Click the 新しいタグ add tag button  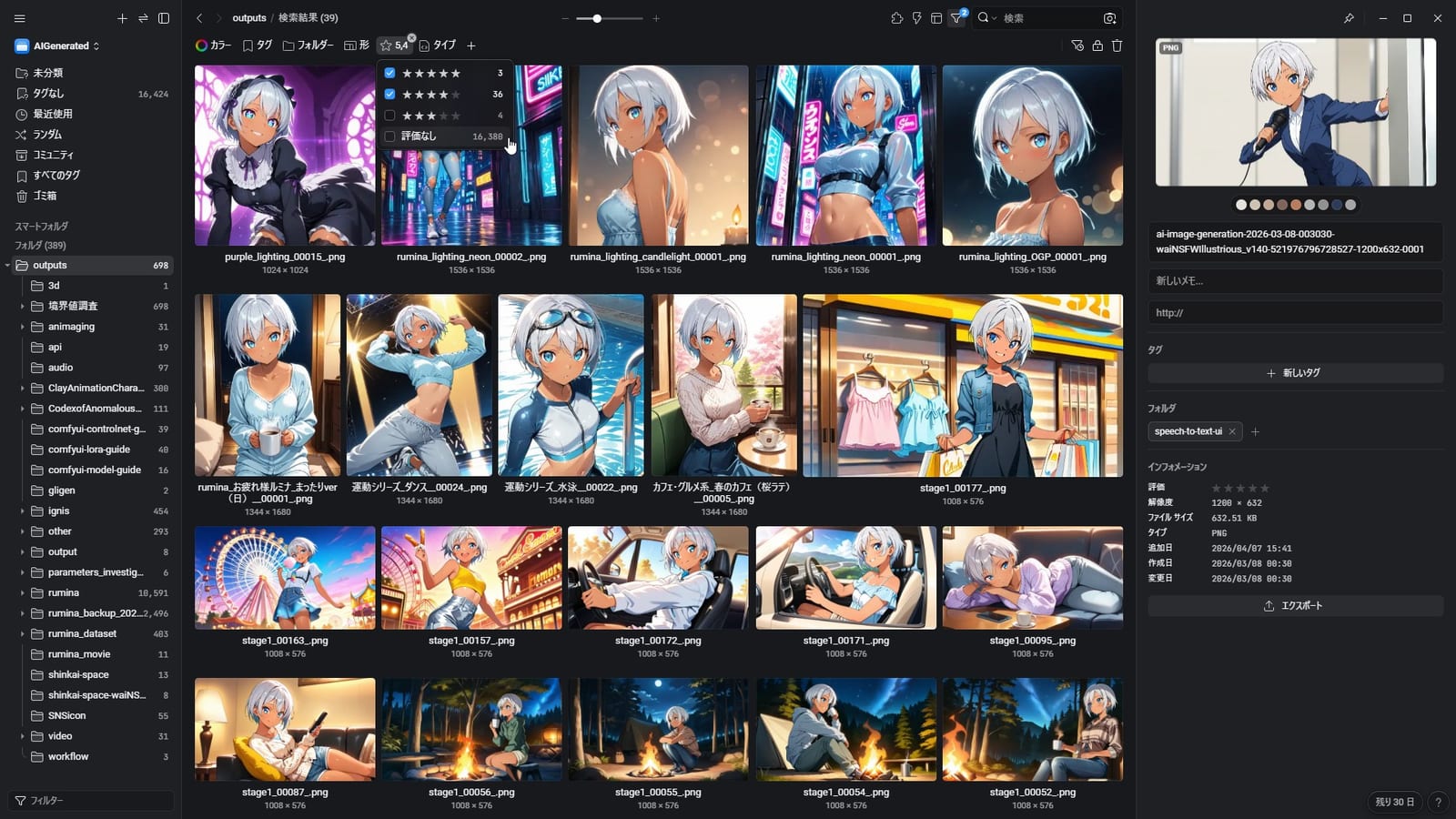click(x=1294, y=373)
